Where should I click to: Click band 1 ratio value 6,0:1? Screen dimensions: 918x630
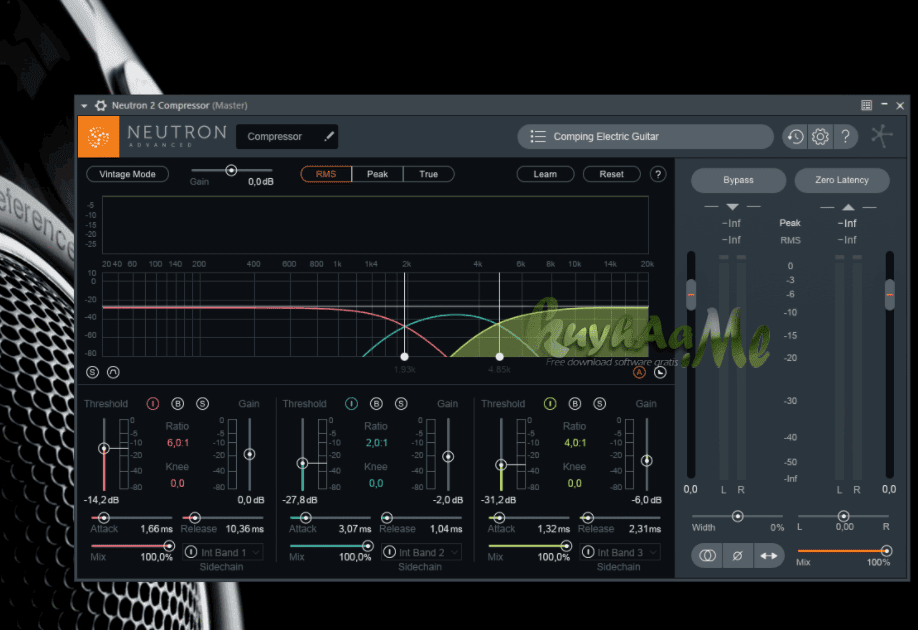[x=178, y=443]
